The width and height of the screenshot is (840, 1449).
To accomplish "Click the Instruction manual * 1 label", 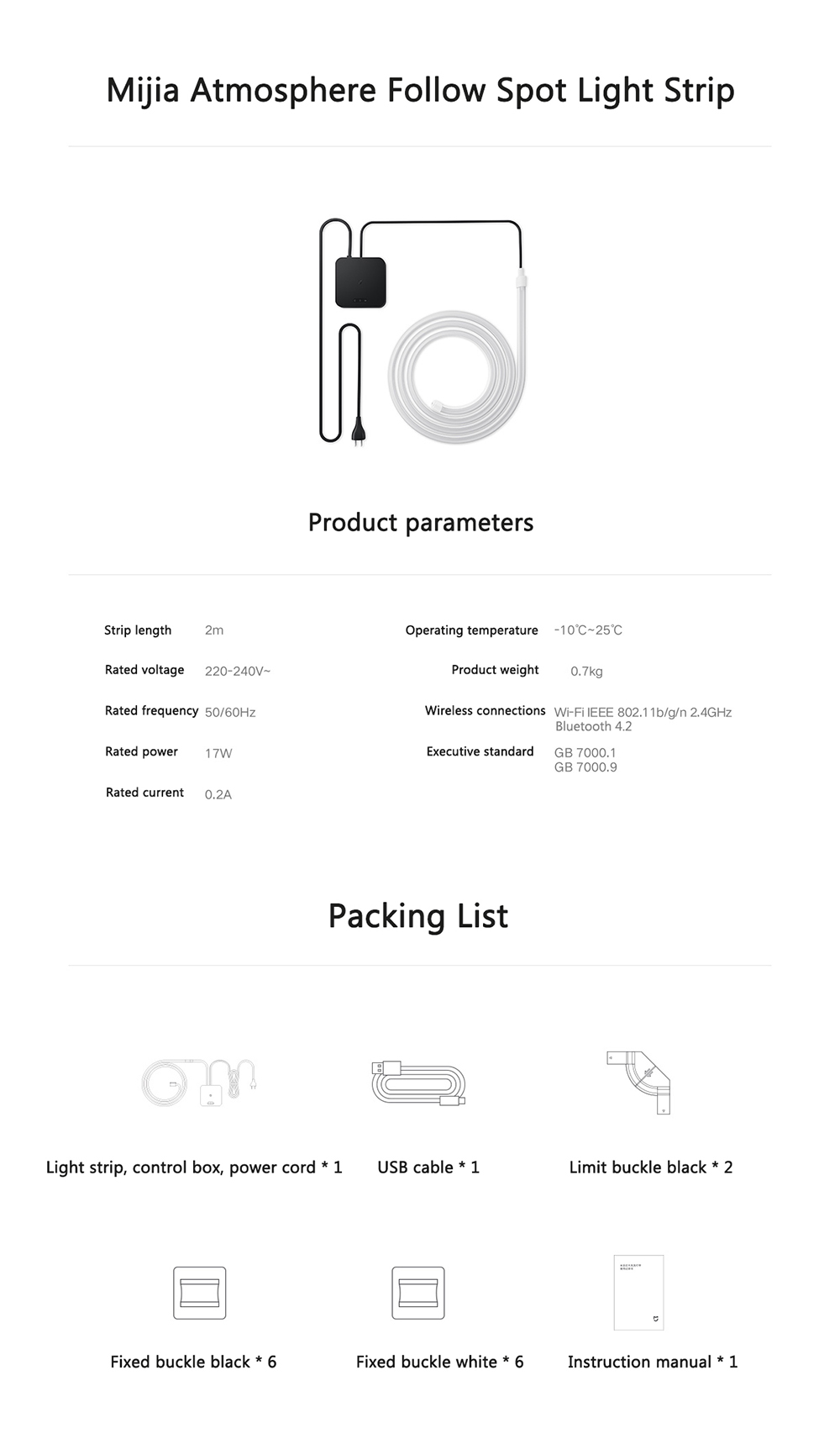I will [653, 1362].
